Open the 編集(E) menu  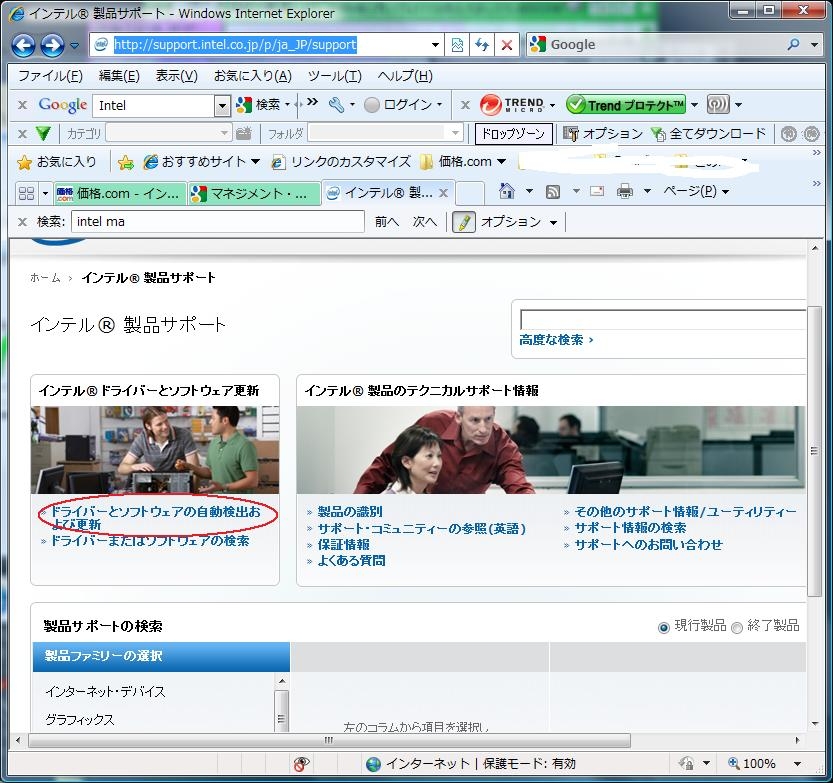(119, 76)
